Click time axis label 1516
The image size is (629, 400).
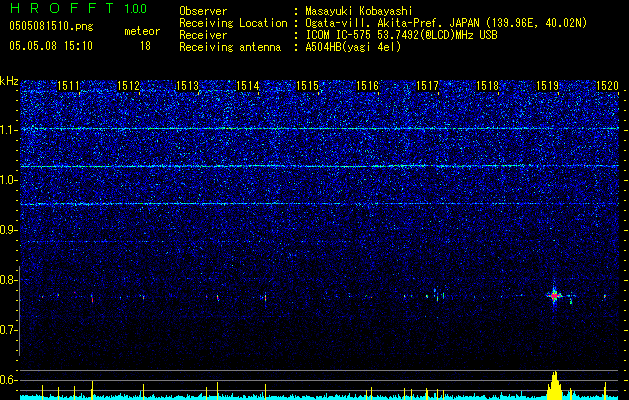click(x=368, y=86)
